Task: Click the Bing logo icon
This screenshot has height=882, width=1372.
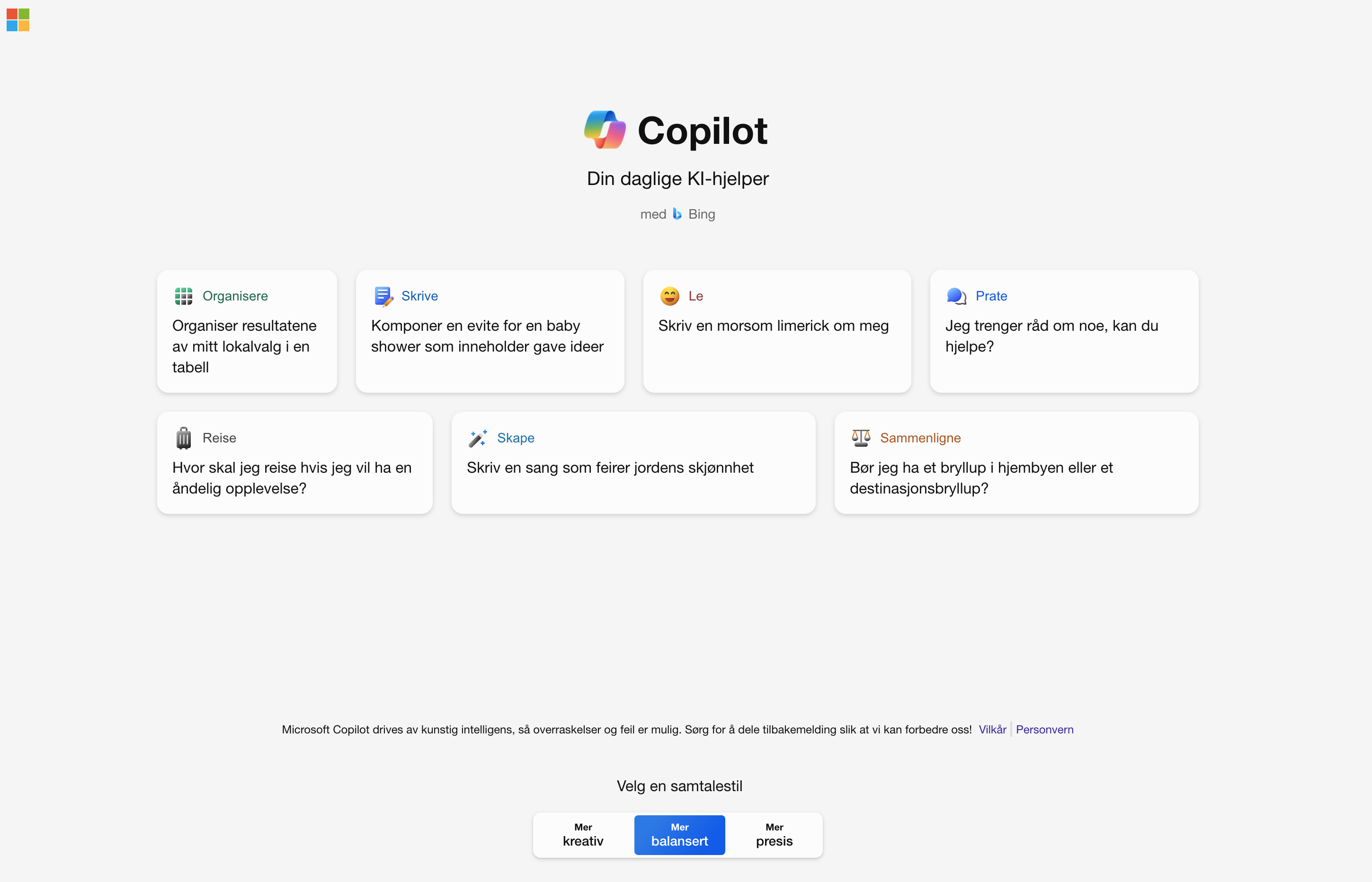Action: [x=677, y=213]
